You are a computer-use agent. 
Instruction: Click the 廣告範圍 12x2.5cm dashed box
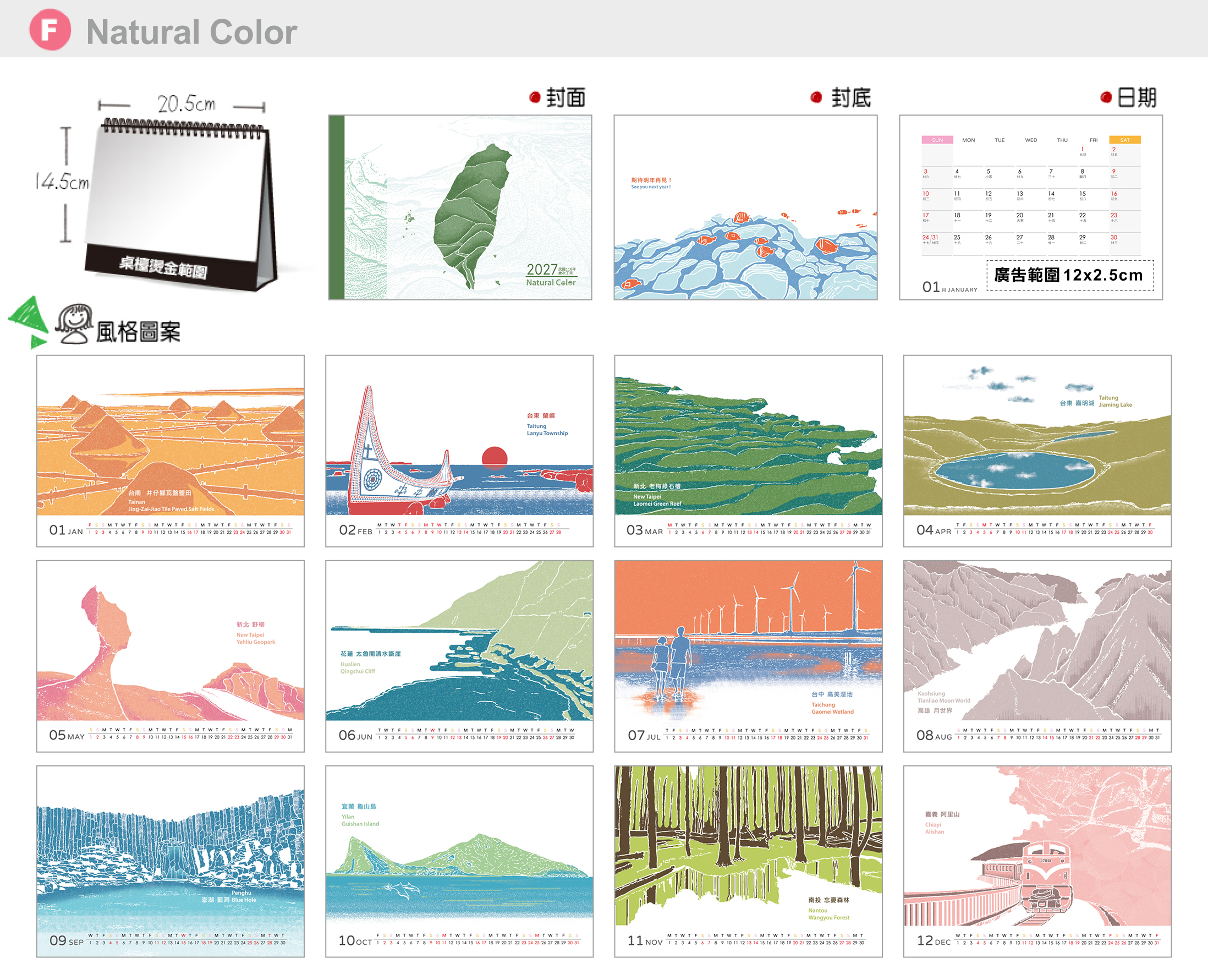[x=1070, y=276]
